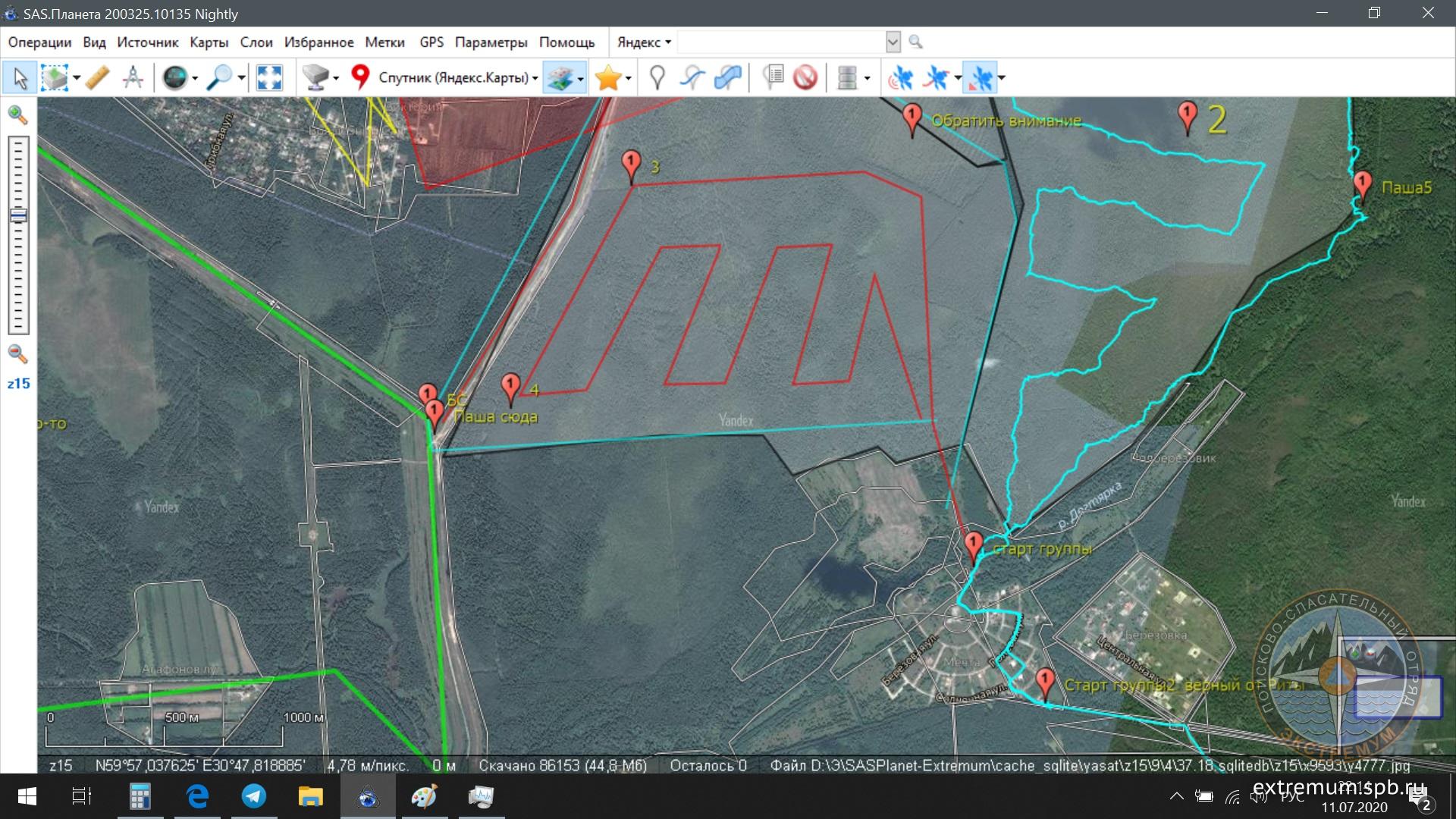Open the Параметры menu
This screenshot has width=1456, height=819.
tap(491, 42)
